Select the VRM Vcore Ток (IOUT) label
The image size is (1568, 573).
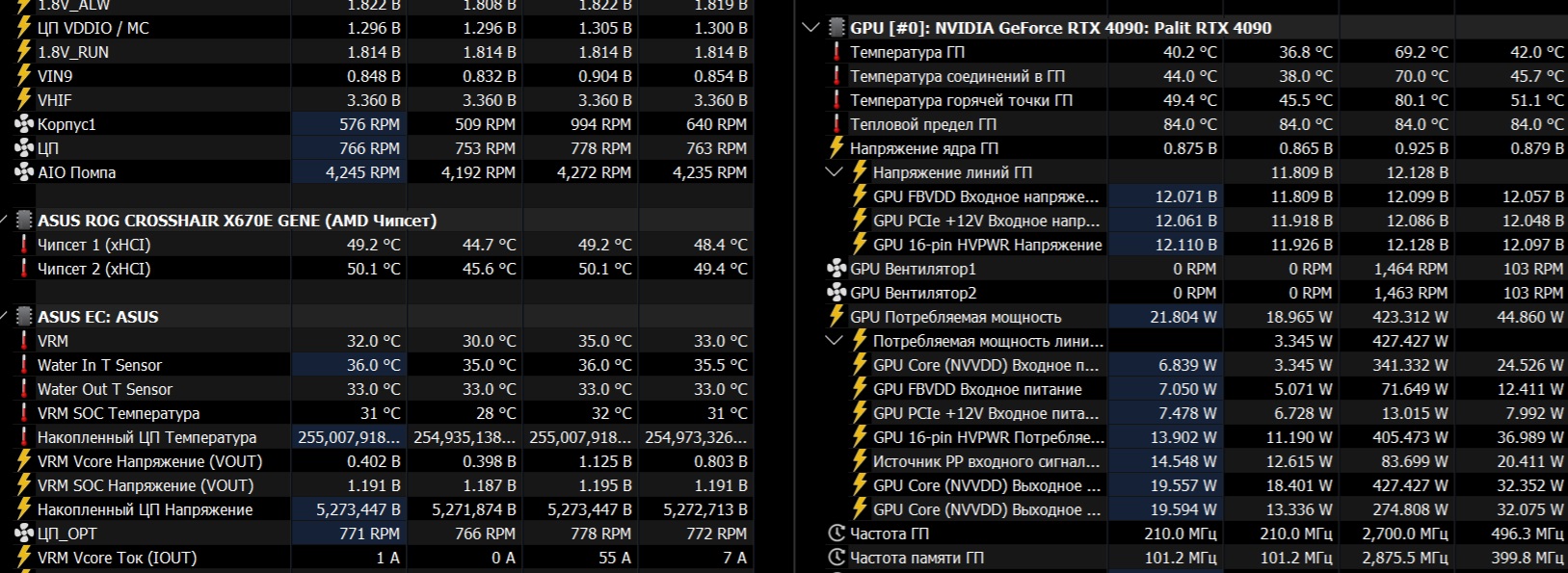point(117,558)
